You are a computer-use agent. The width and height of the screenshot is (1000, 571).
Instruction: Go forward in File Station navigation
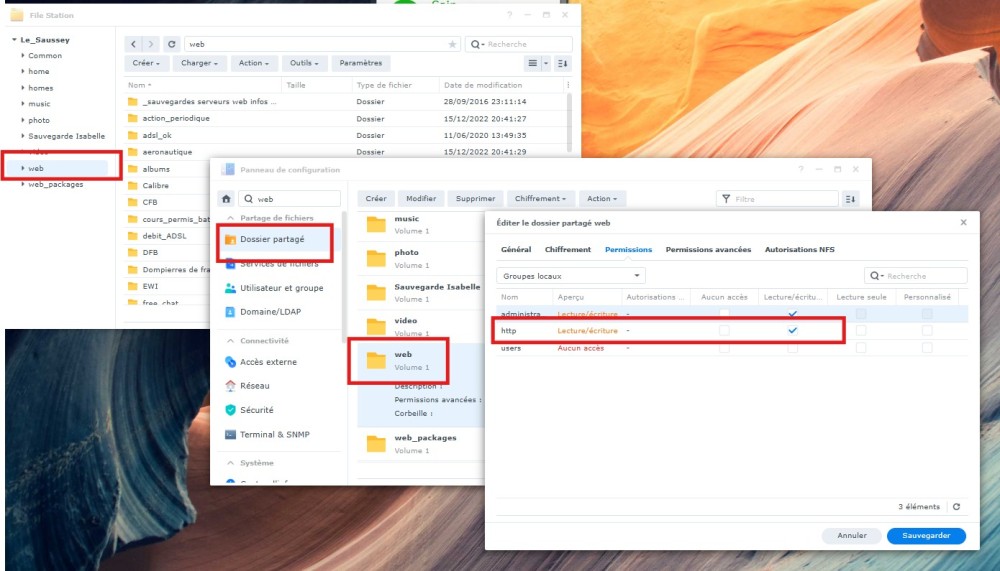[x=151, y=44]
